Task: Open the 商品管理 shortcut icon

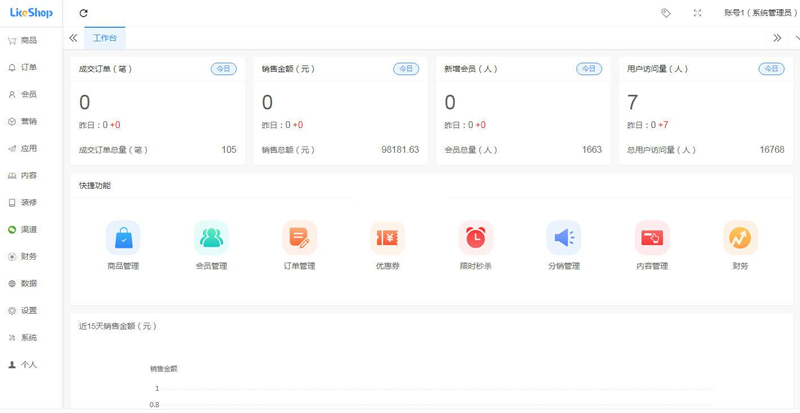Action: point(123,238)
